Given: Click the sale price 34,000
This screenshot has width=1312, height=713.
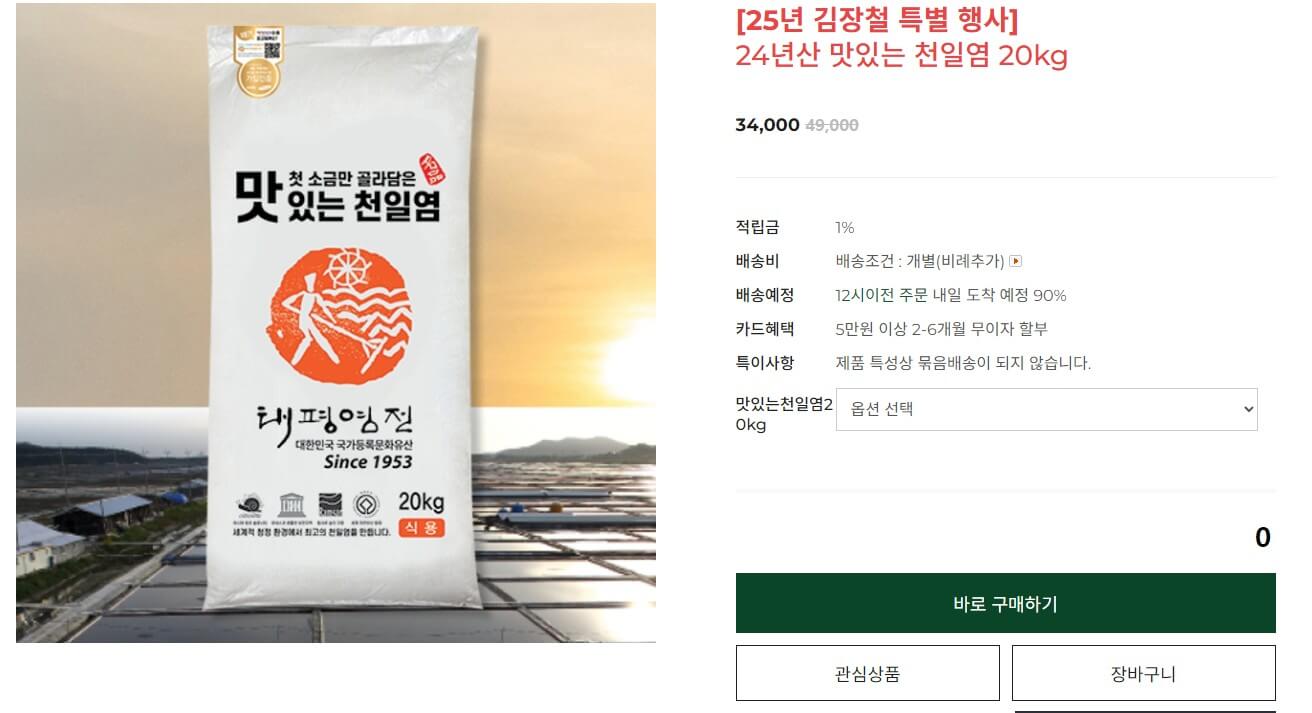Looking at the screenshot, I should pos(767,125).
